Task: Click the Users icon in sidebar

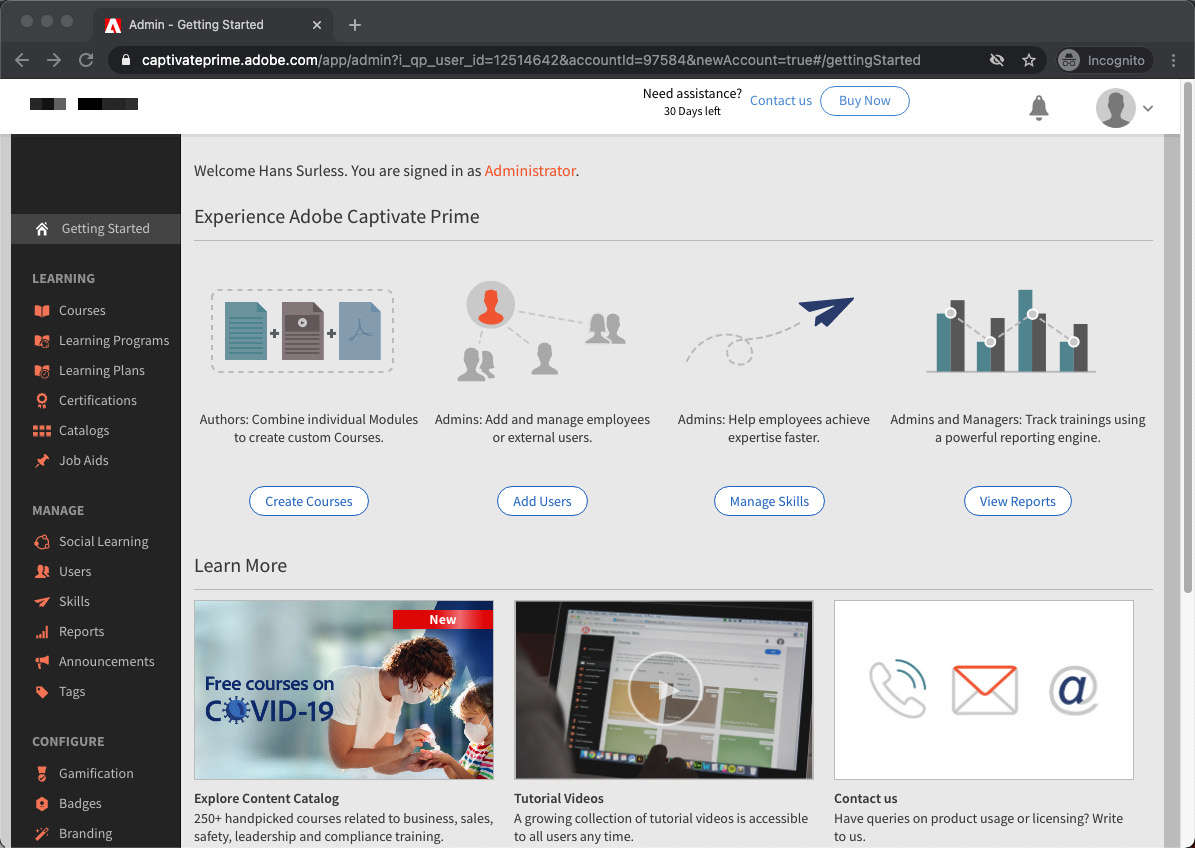Action: click(x=42, y=571)
